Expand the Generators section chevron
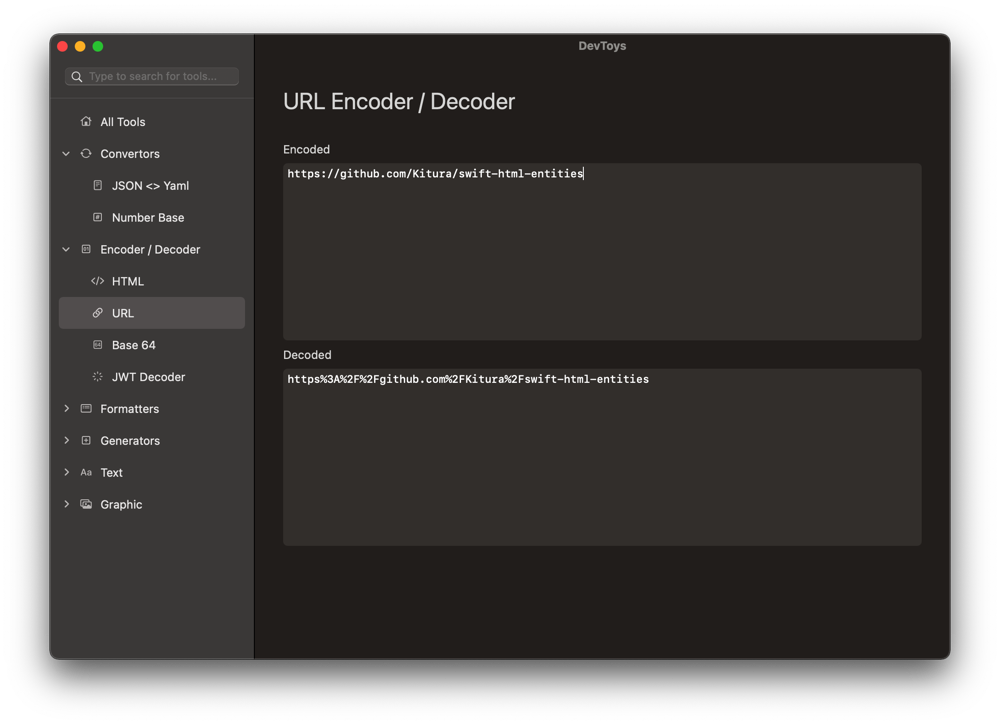 point(66,441)
